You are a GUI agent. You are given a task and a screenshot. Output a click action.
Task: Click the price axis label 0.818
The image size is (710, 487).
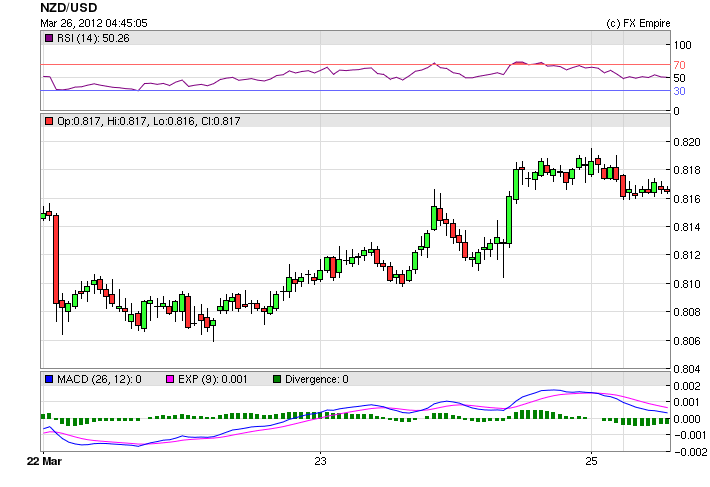(x=687, y=171)
